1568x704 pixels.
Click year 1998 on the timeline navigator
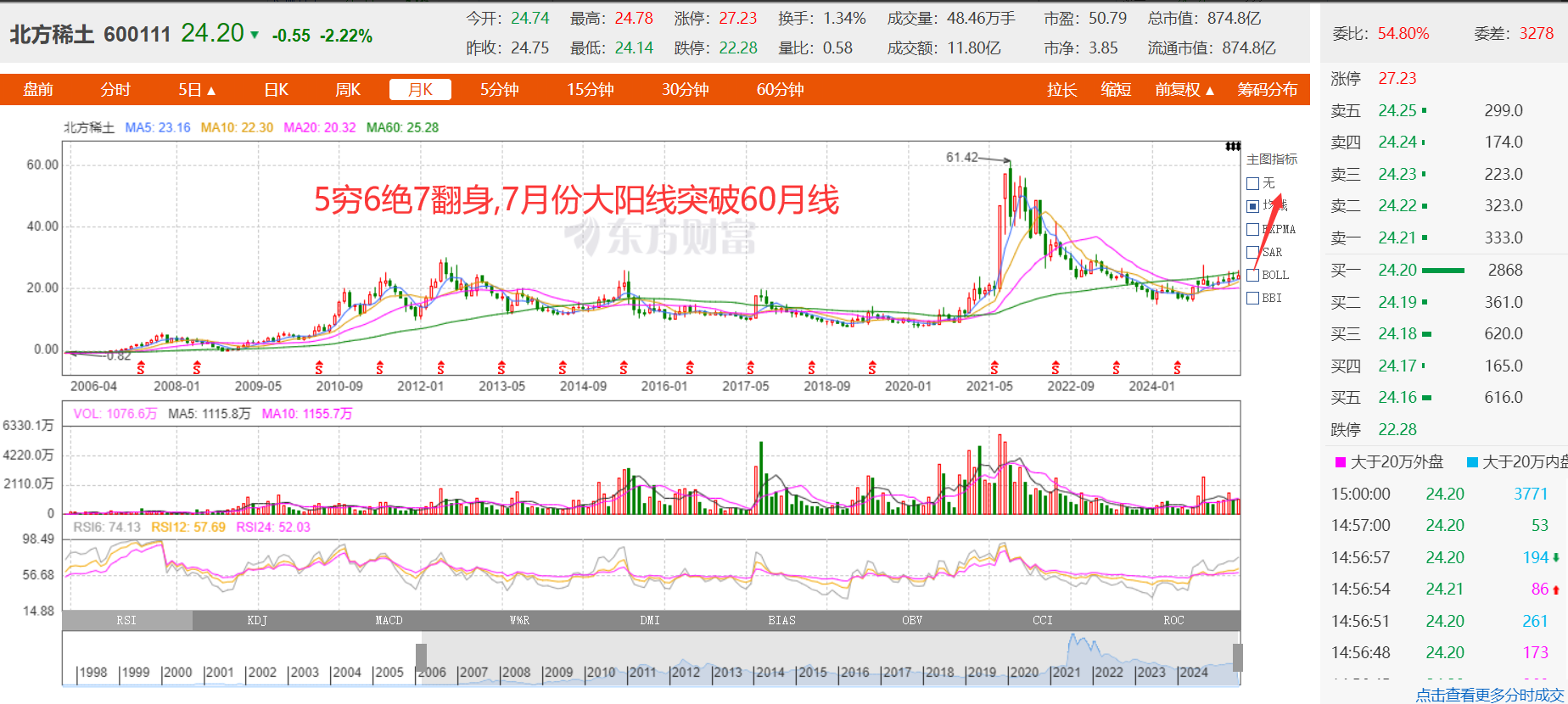click(x=92, y=673)
